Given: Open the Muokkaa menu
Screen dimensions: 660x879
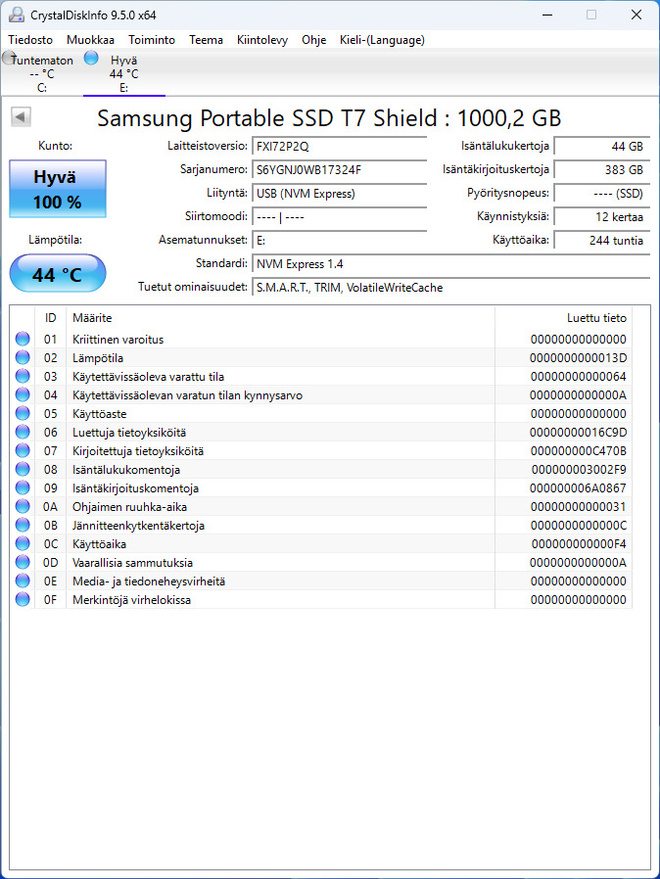Looking at the screenshot, I should (90, 40).
